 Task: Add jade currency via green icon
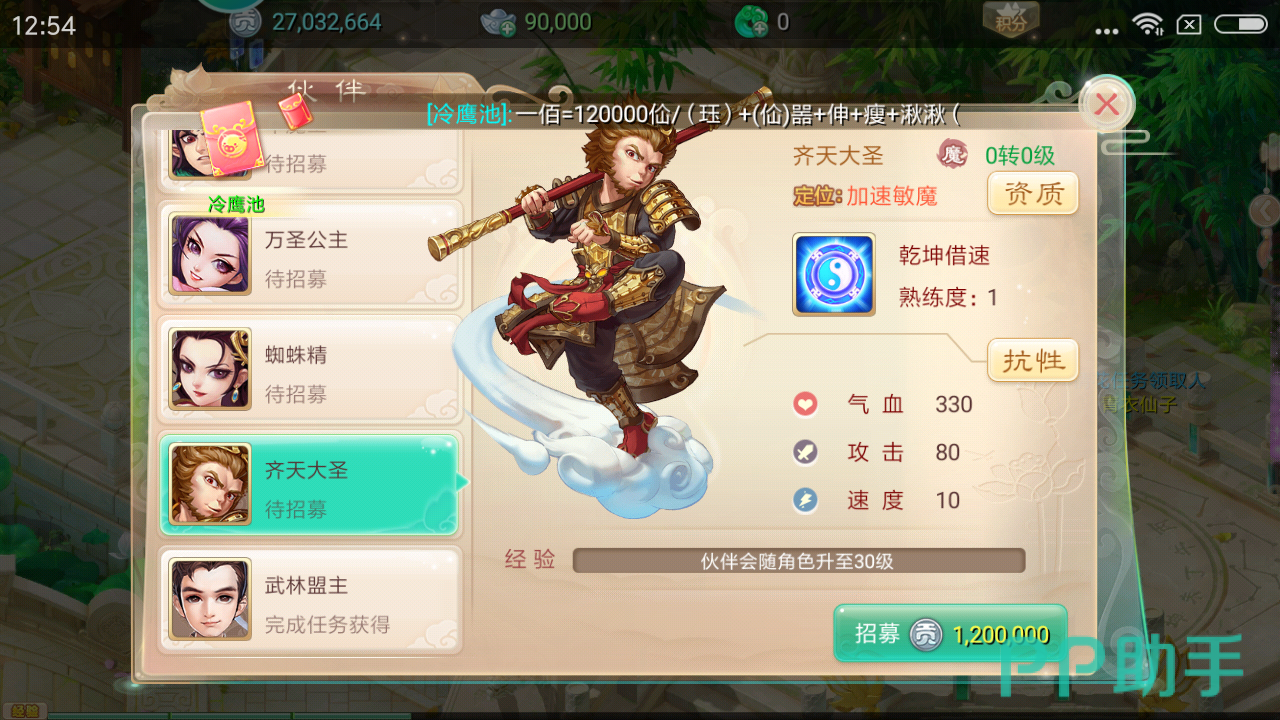[x=751, y=21]
